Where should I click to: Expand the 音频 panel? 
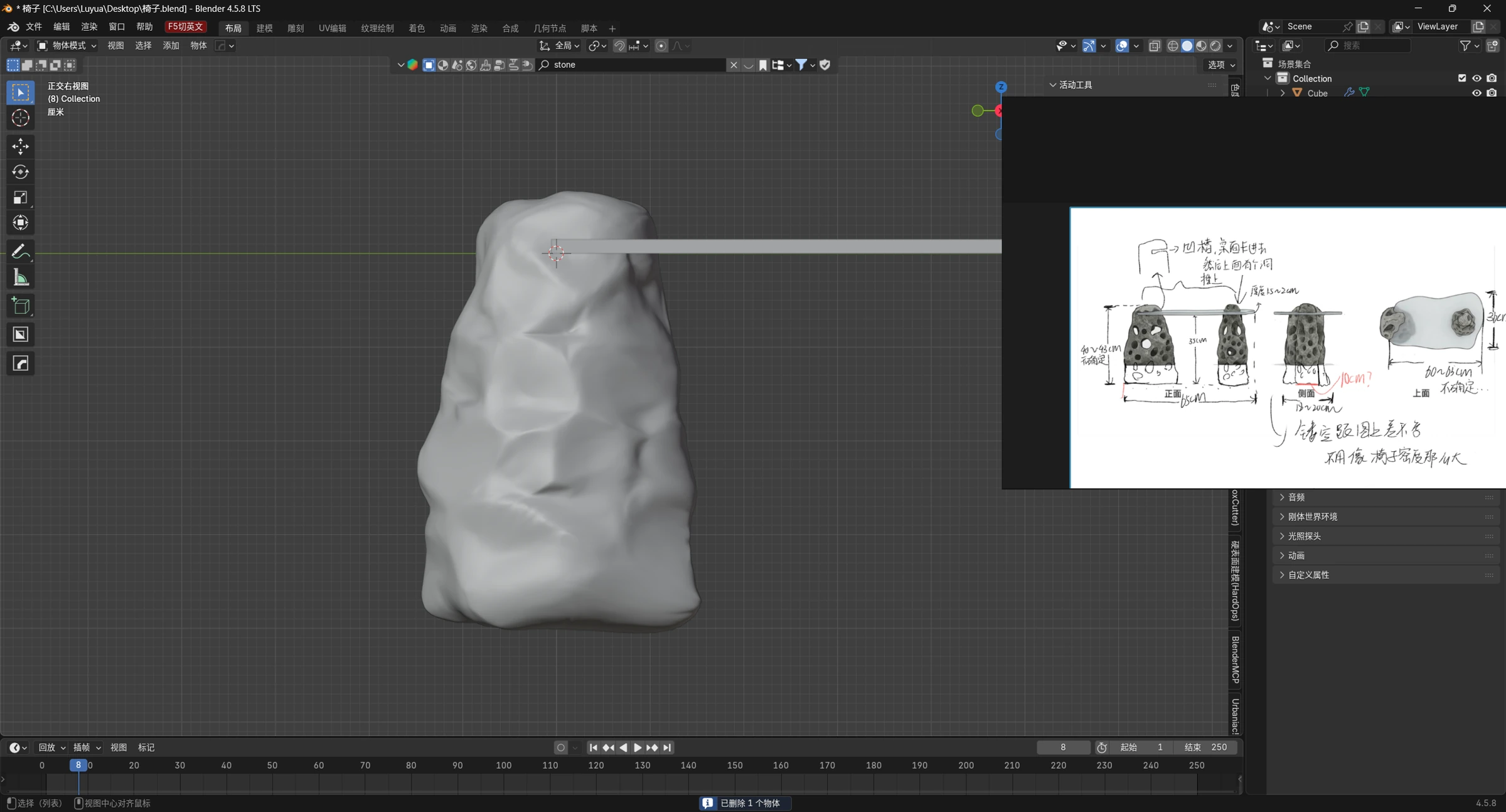pyautogui.click(x=1386, y=497)
